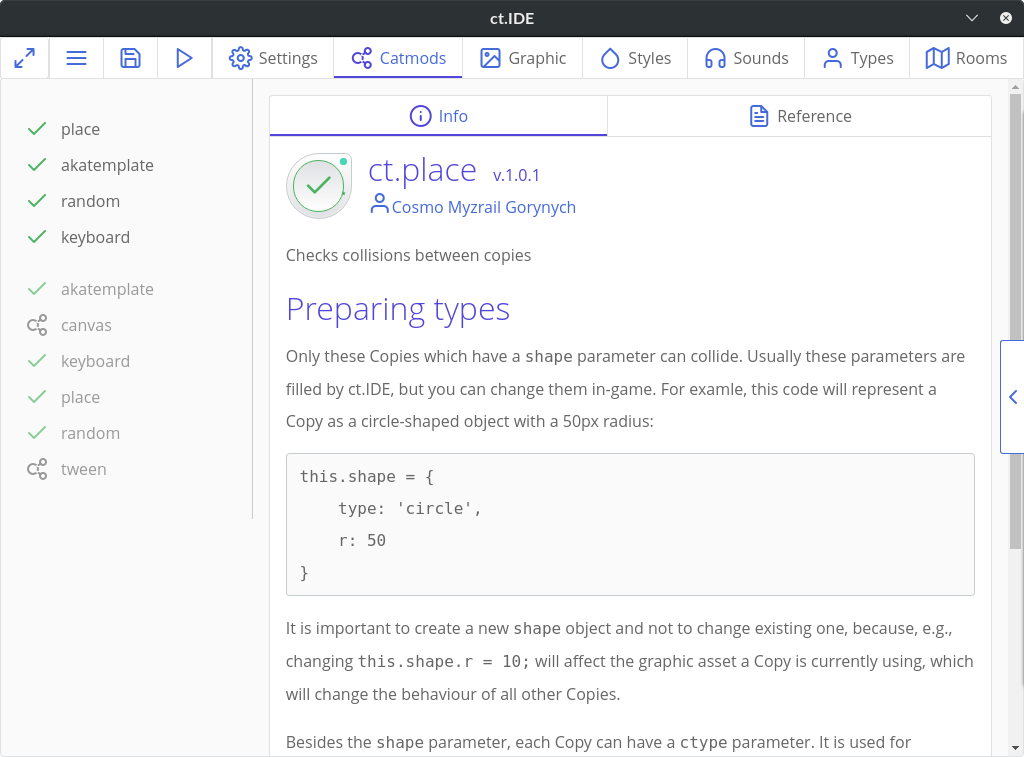The width and height of the screenshot is (1024, 757).
Task: Toggle off enabled random catmod
Action: point(89,201)
